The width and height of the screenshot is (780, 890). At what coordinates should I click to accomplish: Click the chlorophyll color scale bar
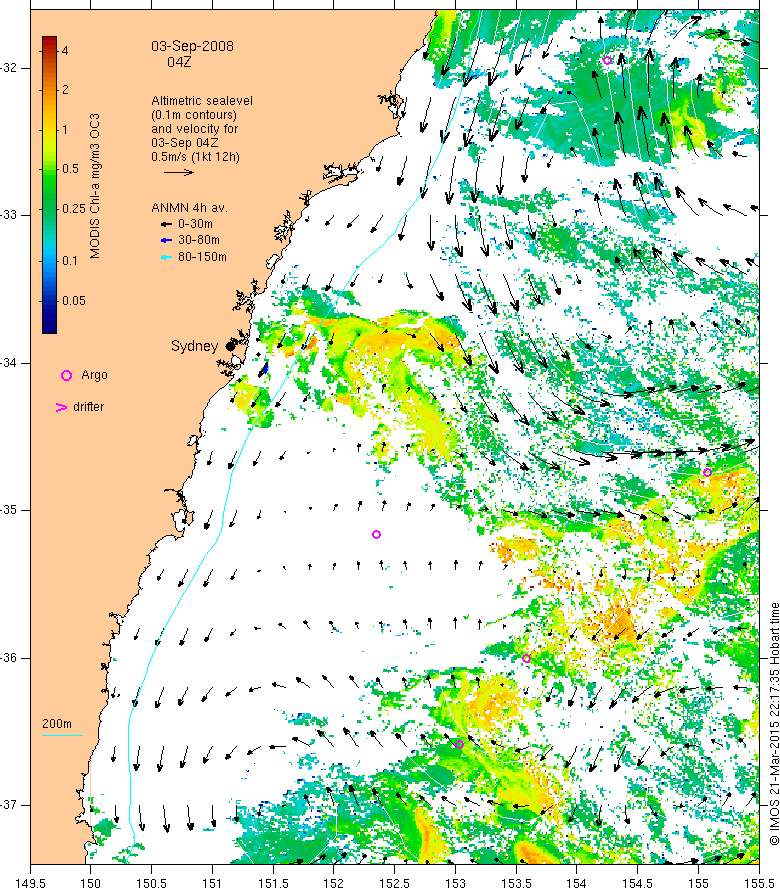point(49,185)
